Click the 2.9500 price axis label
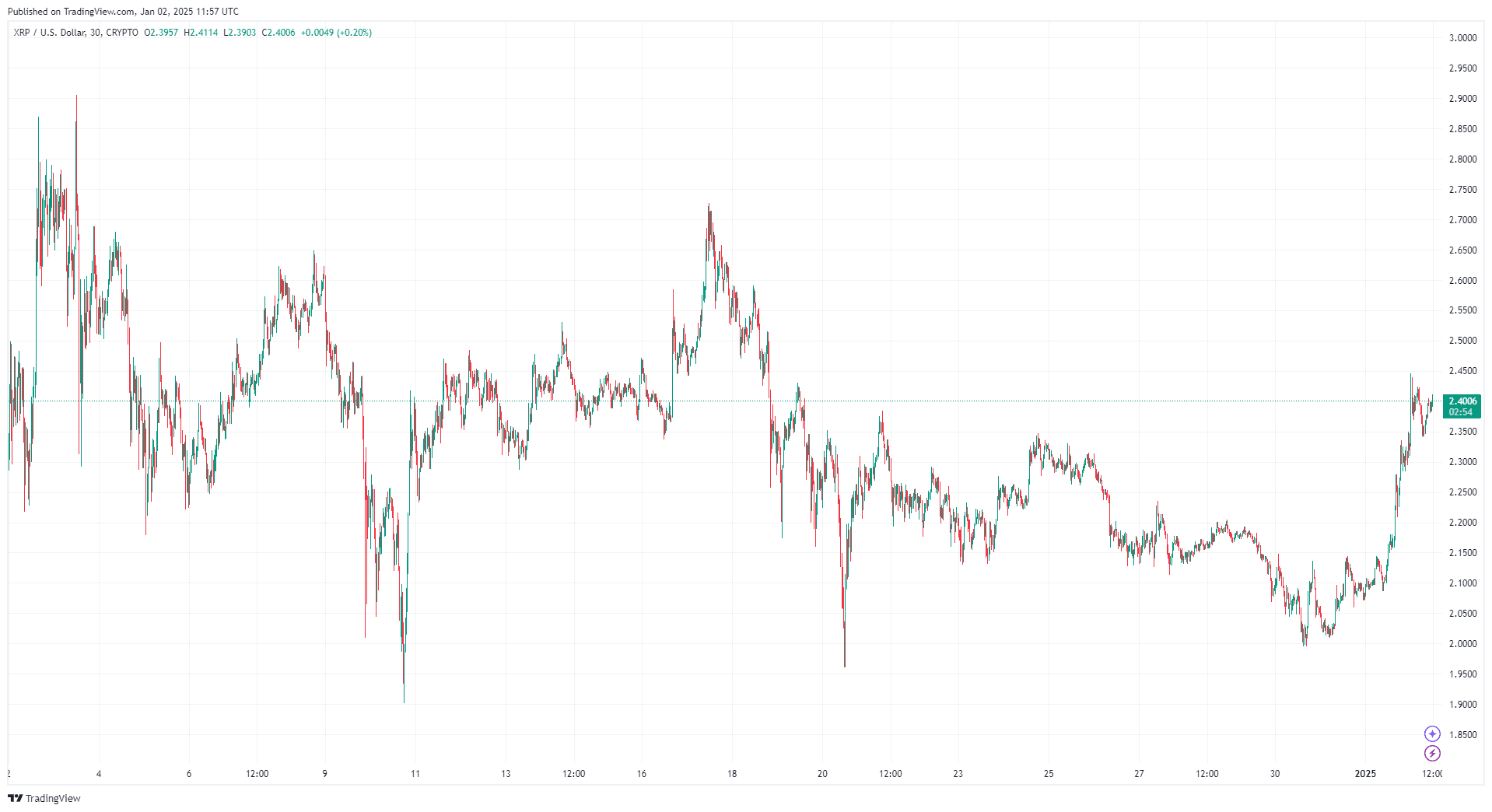 [x=1462, y=68]
